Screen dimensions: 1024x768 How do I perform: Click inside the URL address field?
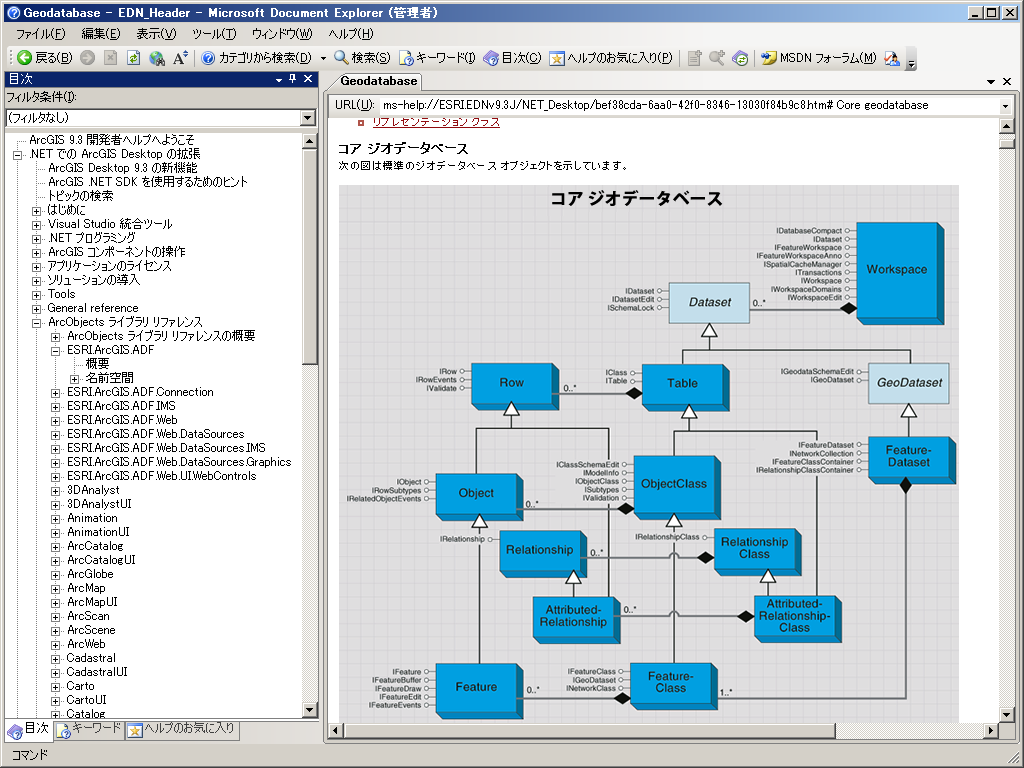690,106
